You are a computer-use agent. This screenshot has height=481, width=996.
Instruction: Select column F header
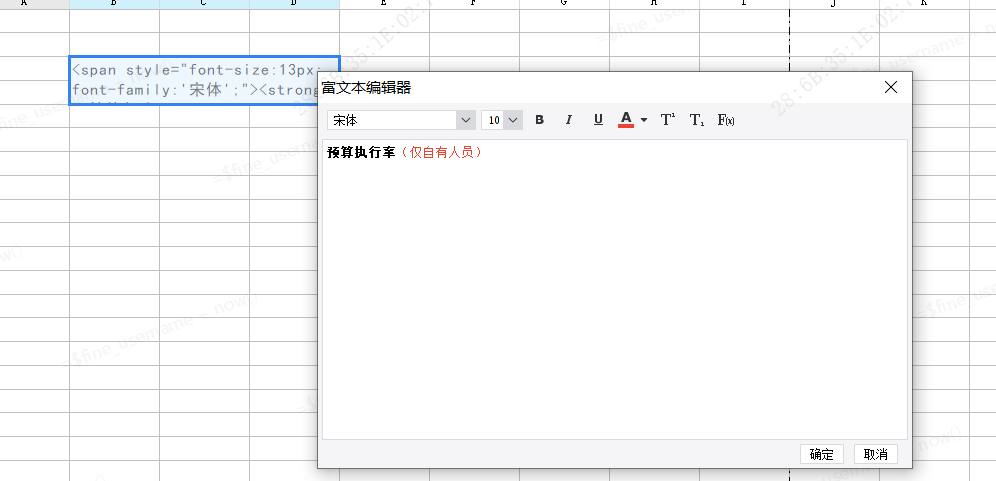click(474, 4)
